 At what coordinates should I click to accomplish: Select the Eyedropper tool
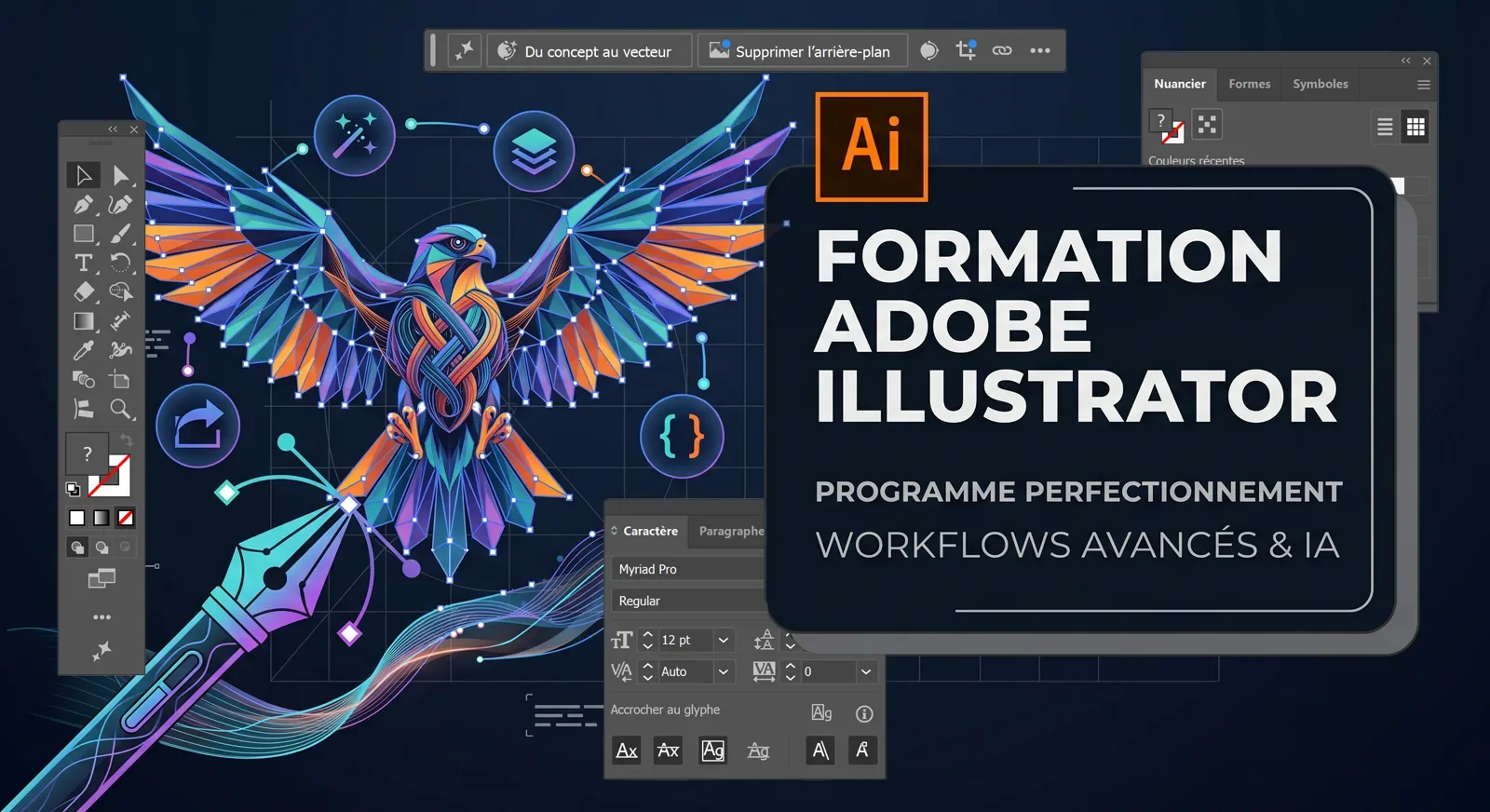point(84,350)
